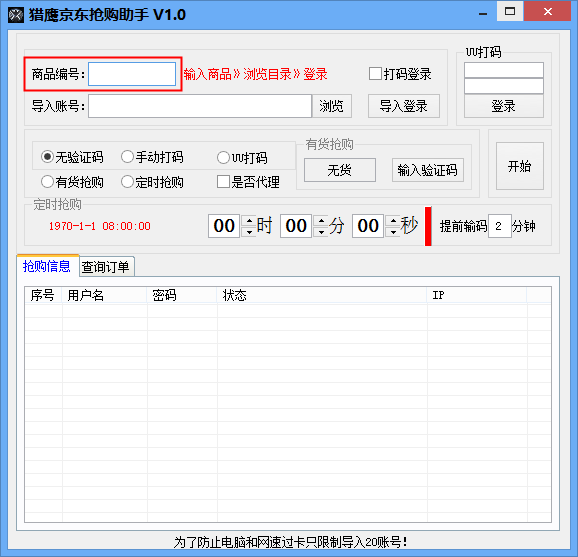Click the 输入验证码 button

pos(428,170)
